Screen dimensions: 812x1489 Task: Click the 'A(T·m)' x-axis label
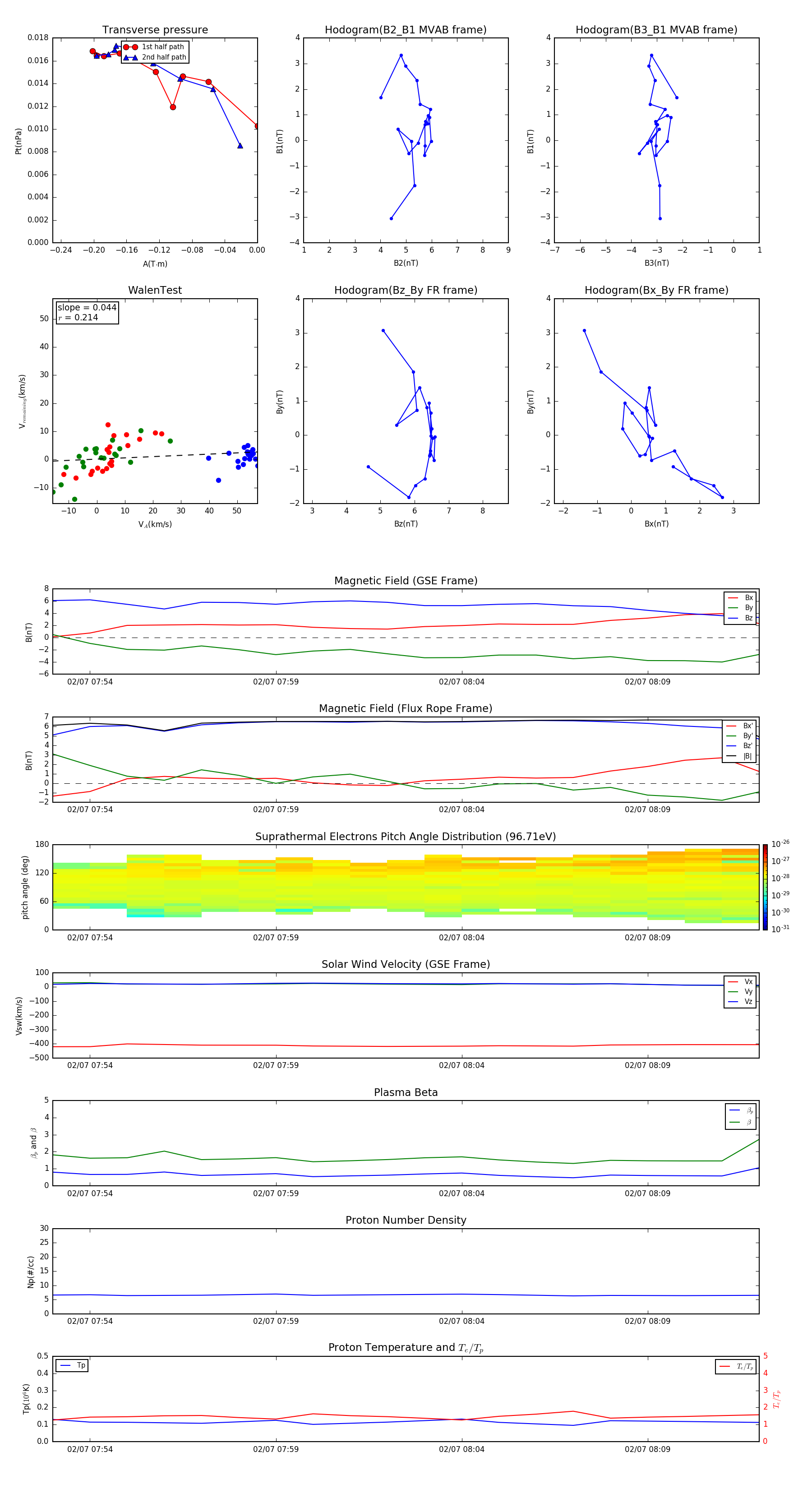pyautogui.click(x=155, y=264)
